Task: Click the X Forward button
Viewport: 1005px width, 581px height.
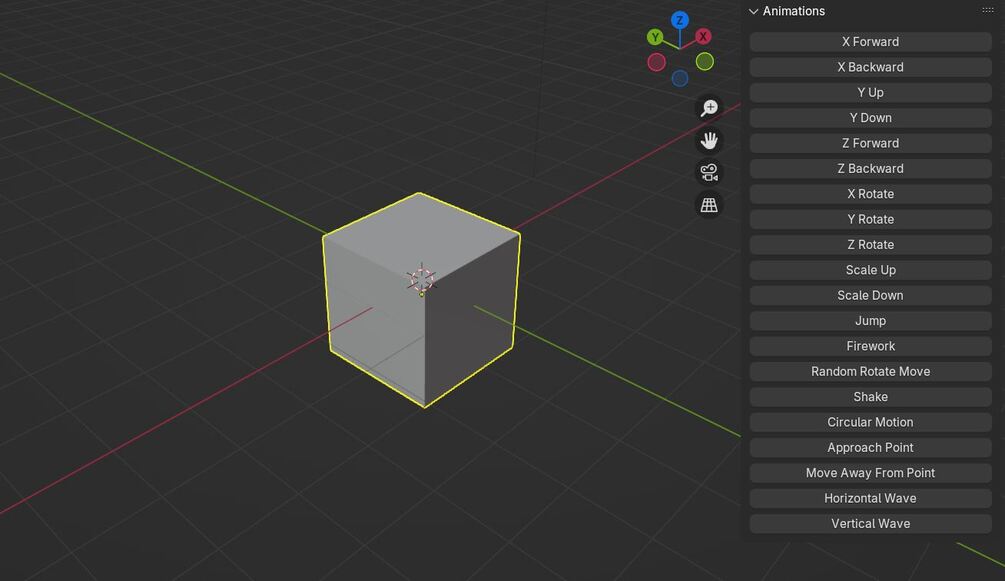Action: (x=870, y=42)
